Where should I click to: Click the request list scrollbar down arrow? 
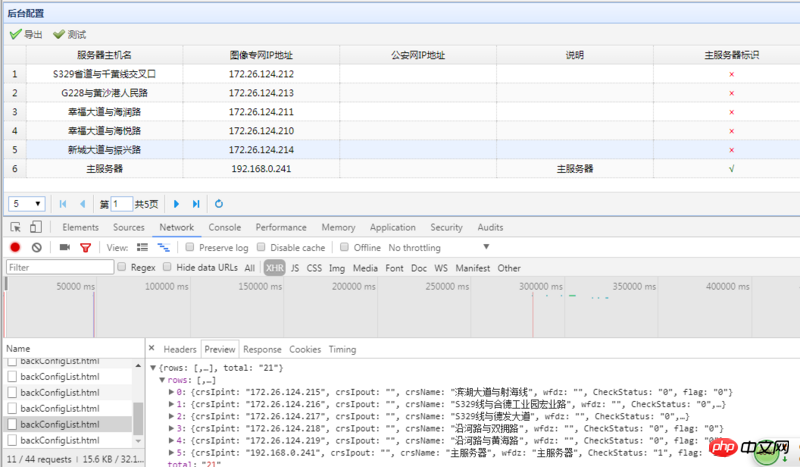click(138, 440)
